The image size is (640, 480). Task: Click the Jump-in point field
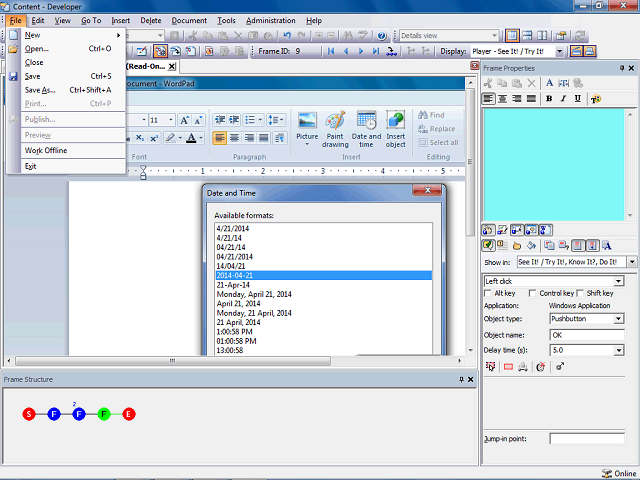point(587,439)
